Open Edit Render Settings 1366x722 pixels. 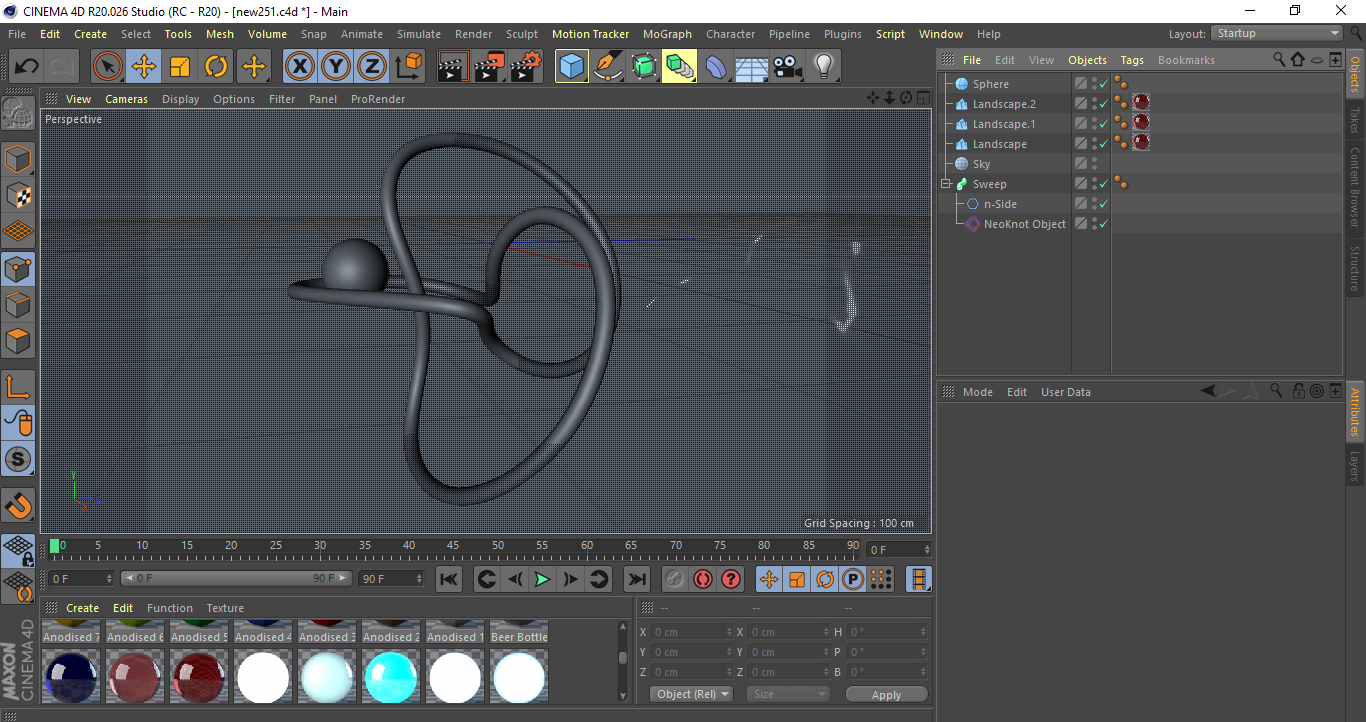point(526,67)
